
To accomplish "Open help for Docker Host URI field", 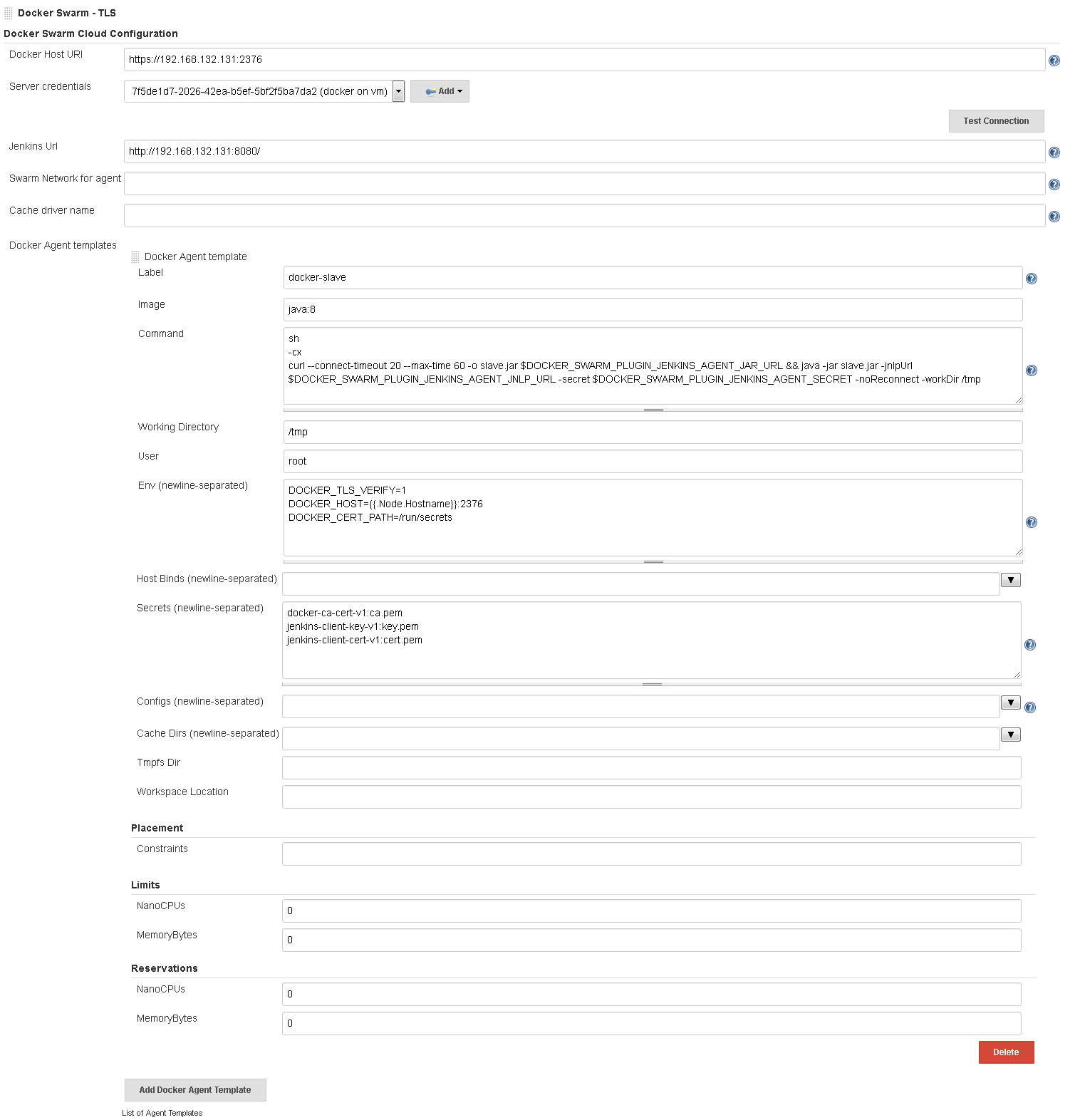I will point(1054,61).
